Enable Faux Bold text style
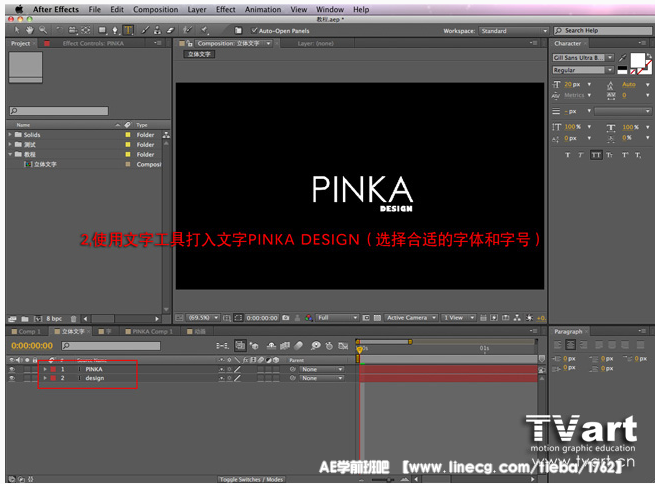Viewport: 655px width, 484px height. 567,155
